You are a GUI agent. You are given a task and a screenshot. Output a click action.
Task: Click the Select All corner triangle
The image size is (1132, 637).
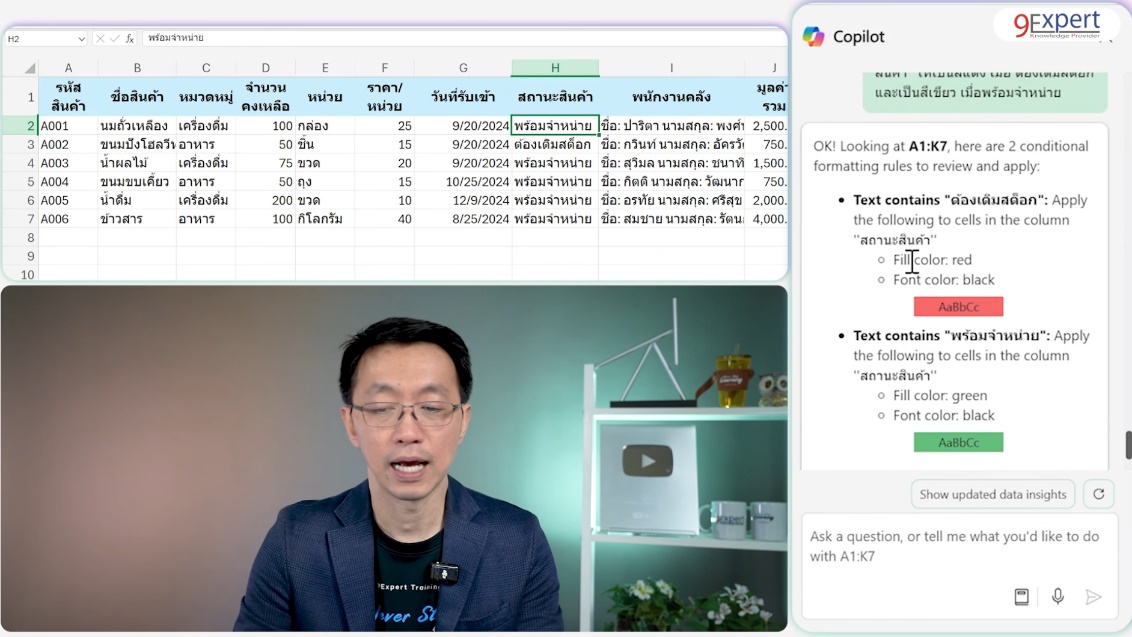(30, 68)
